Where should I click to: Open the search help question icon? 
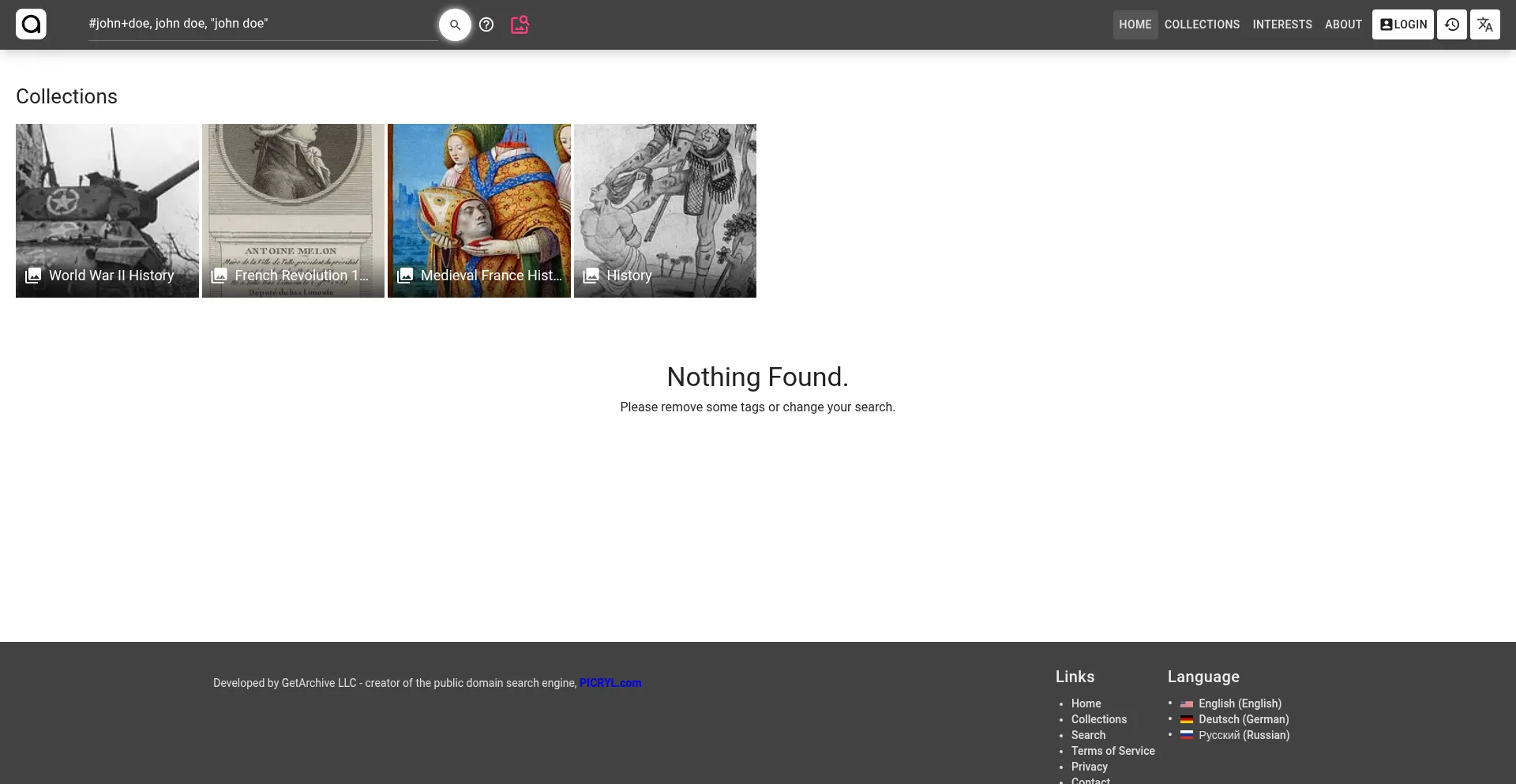click(x=486, y=24)
